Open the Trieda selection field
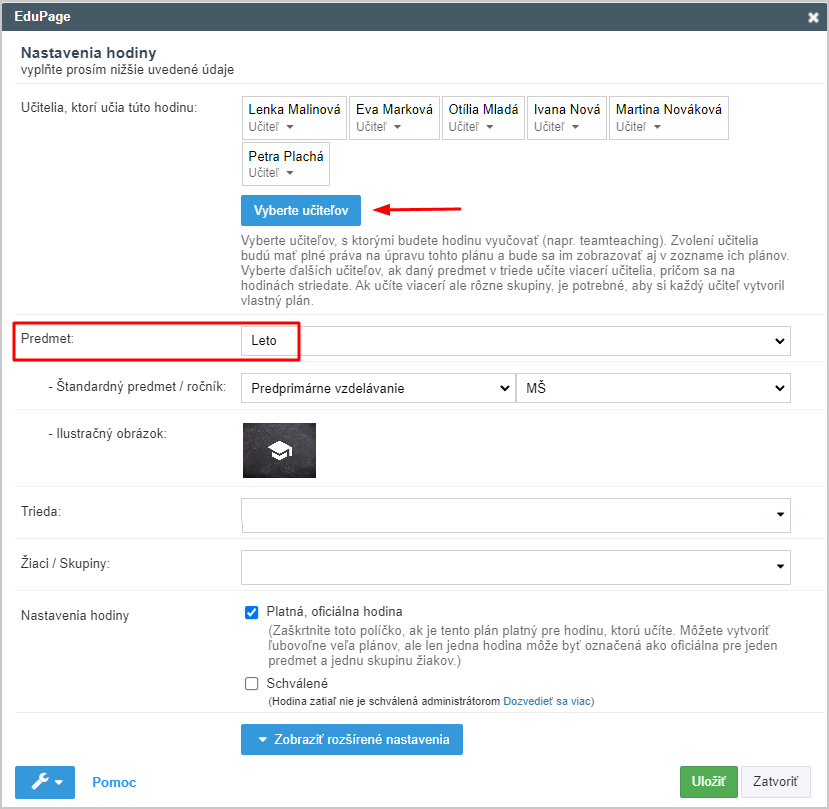Image resolution: width=829 pixels, height=809 pixels. pos(515,515)
